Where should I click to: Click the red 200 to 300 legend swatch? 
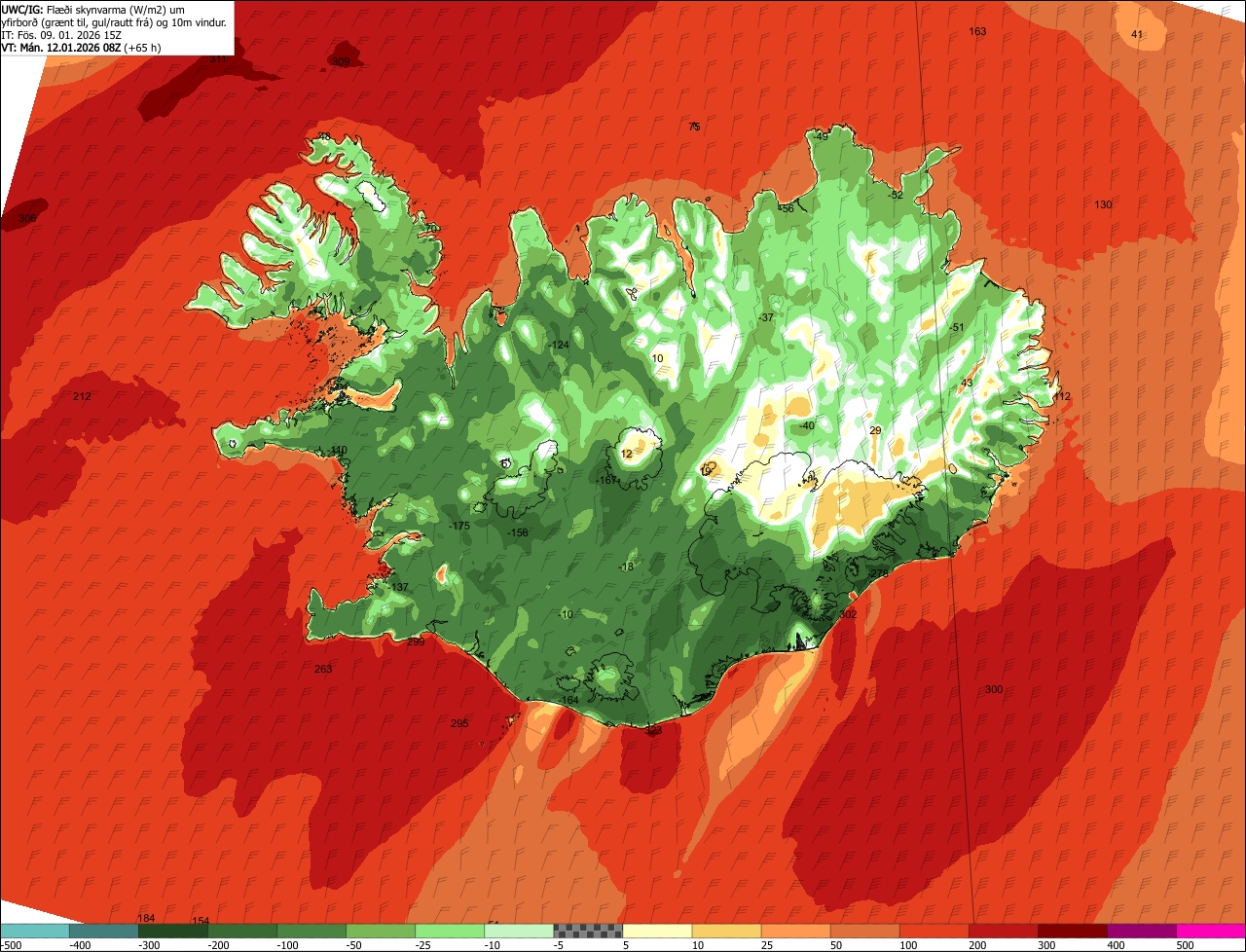coord(1003,930)
